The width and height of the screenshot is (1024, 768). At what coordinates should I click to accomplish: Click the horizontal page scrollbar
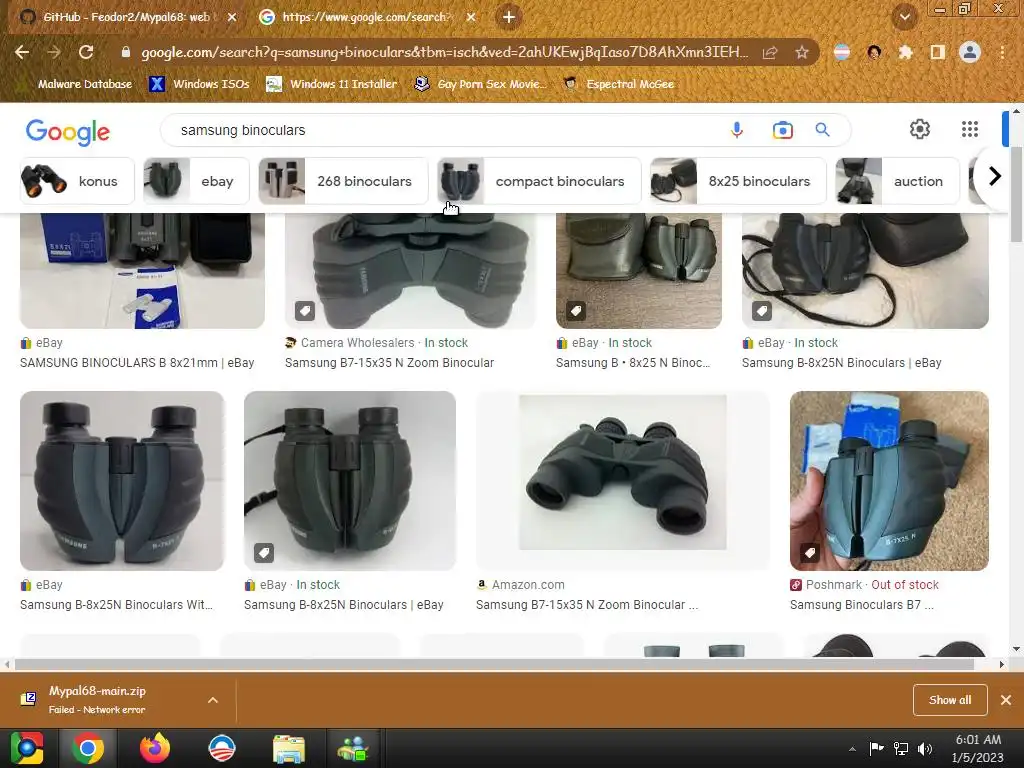[x=494, y=664]
